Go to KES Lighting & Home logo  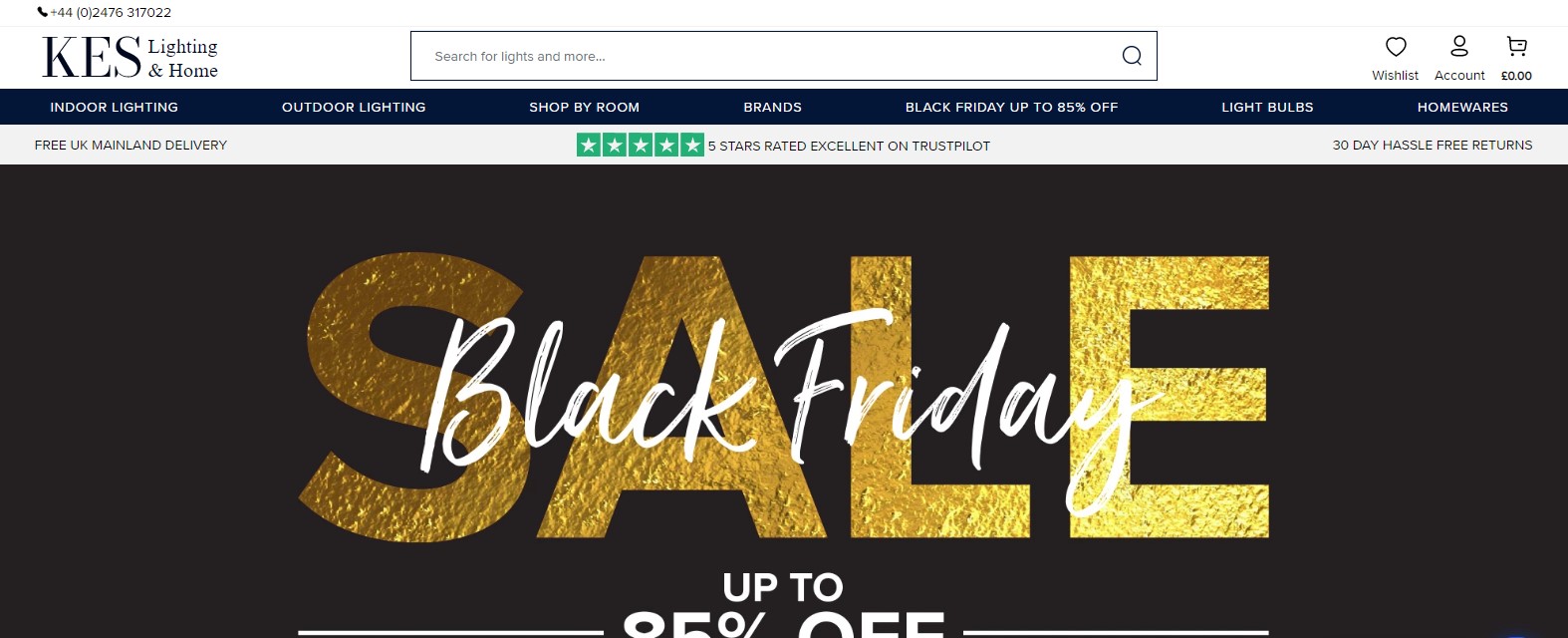pyautogui.click(x=130, y=57)
